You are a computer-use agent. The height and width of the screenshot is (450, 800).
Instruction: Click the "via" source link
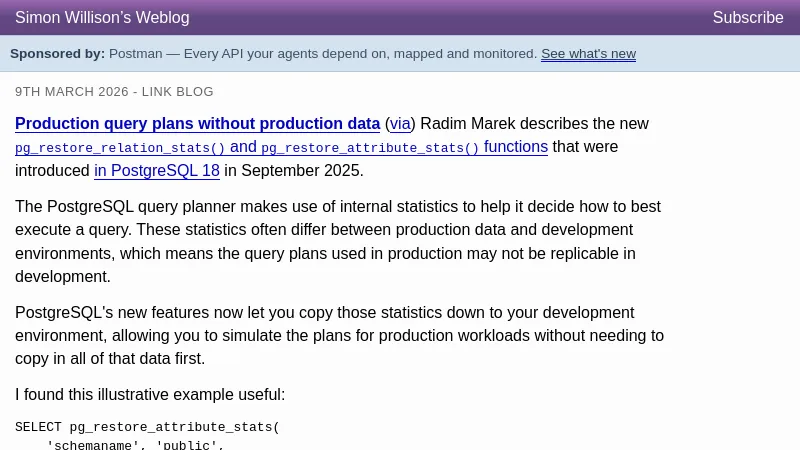[x=400, y=124]
